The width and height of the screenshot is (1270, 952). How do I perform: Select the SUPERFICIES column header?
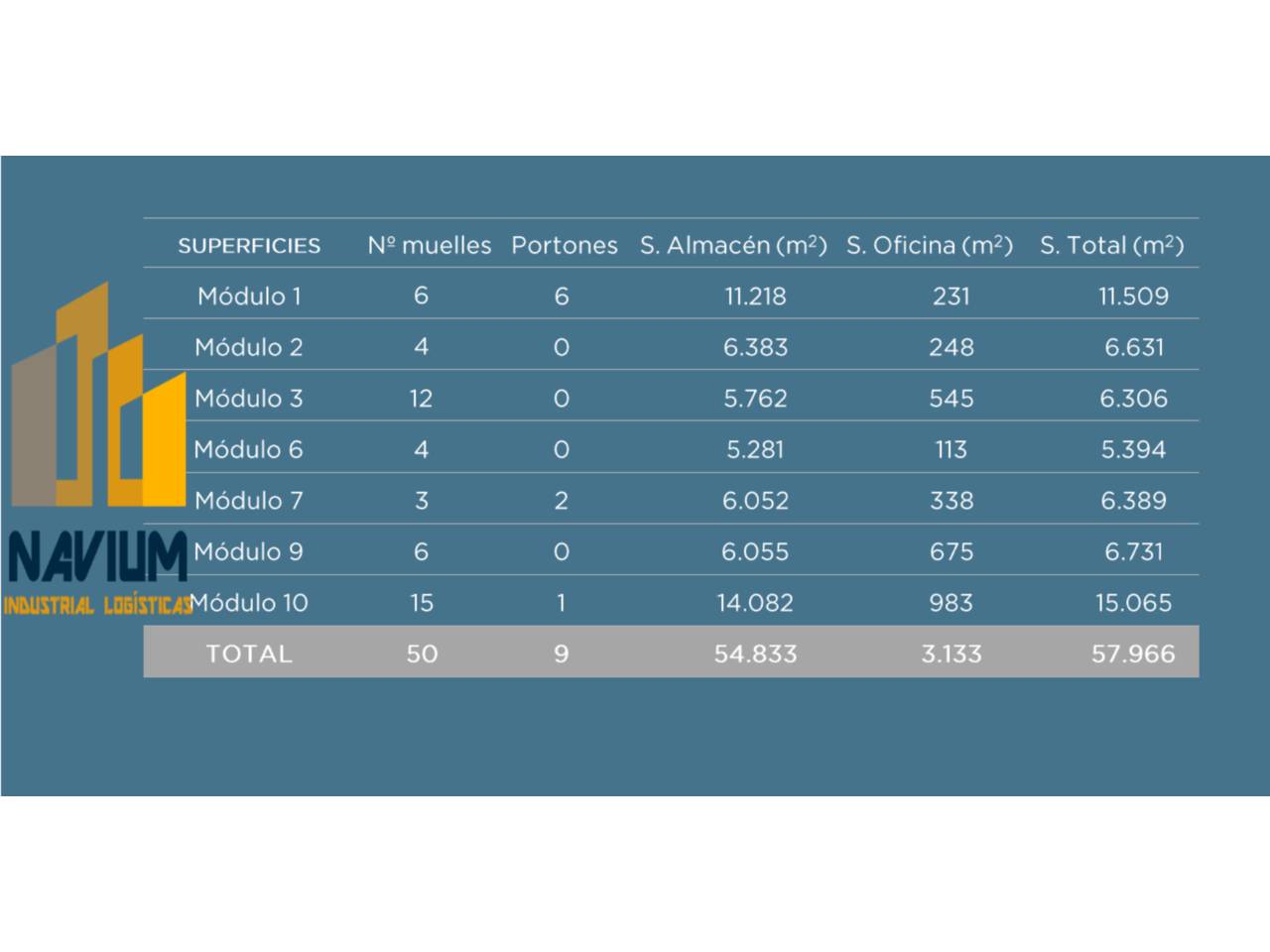point(249,246)
